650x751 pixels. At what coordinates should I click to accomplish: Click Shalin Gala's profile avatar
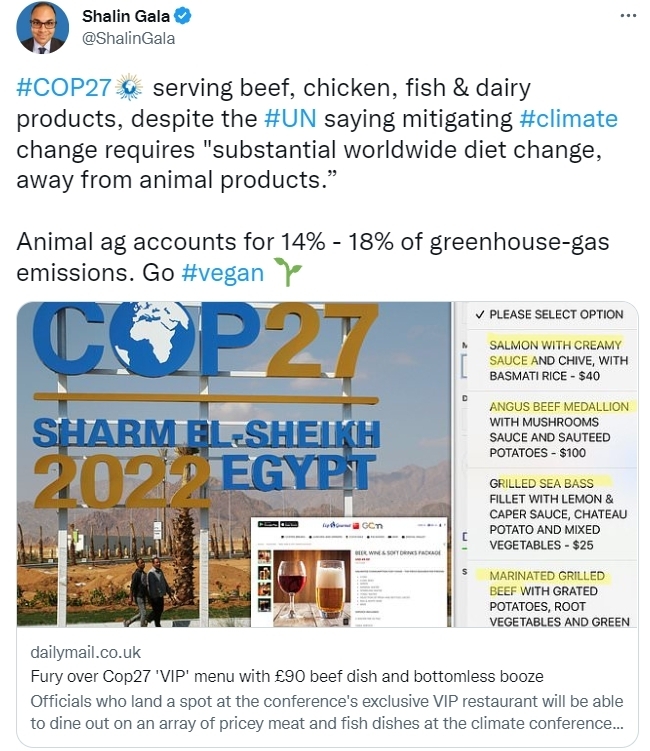pos(42,28)
